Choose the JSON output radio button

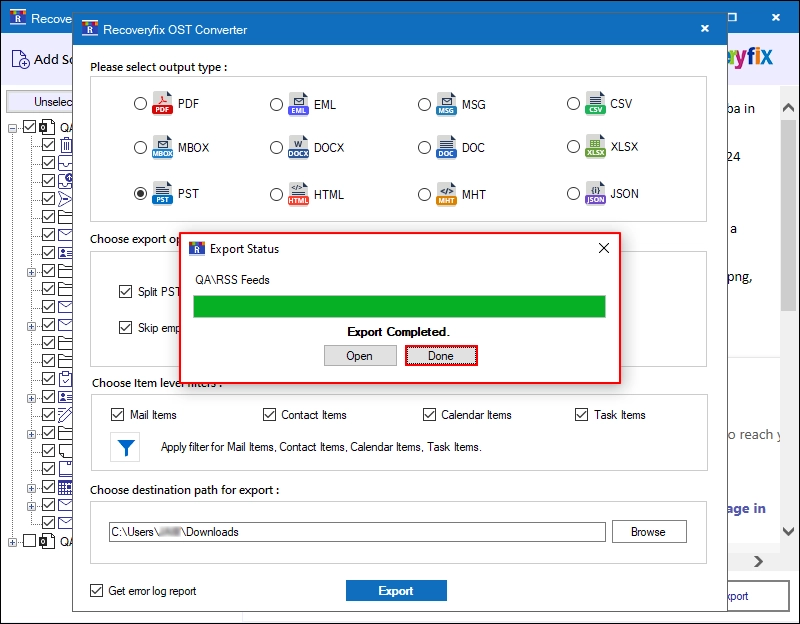click(x=573, y=194)
